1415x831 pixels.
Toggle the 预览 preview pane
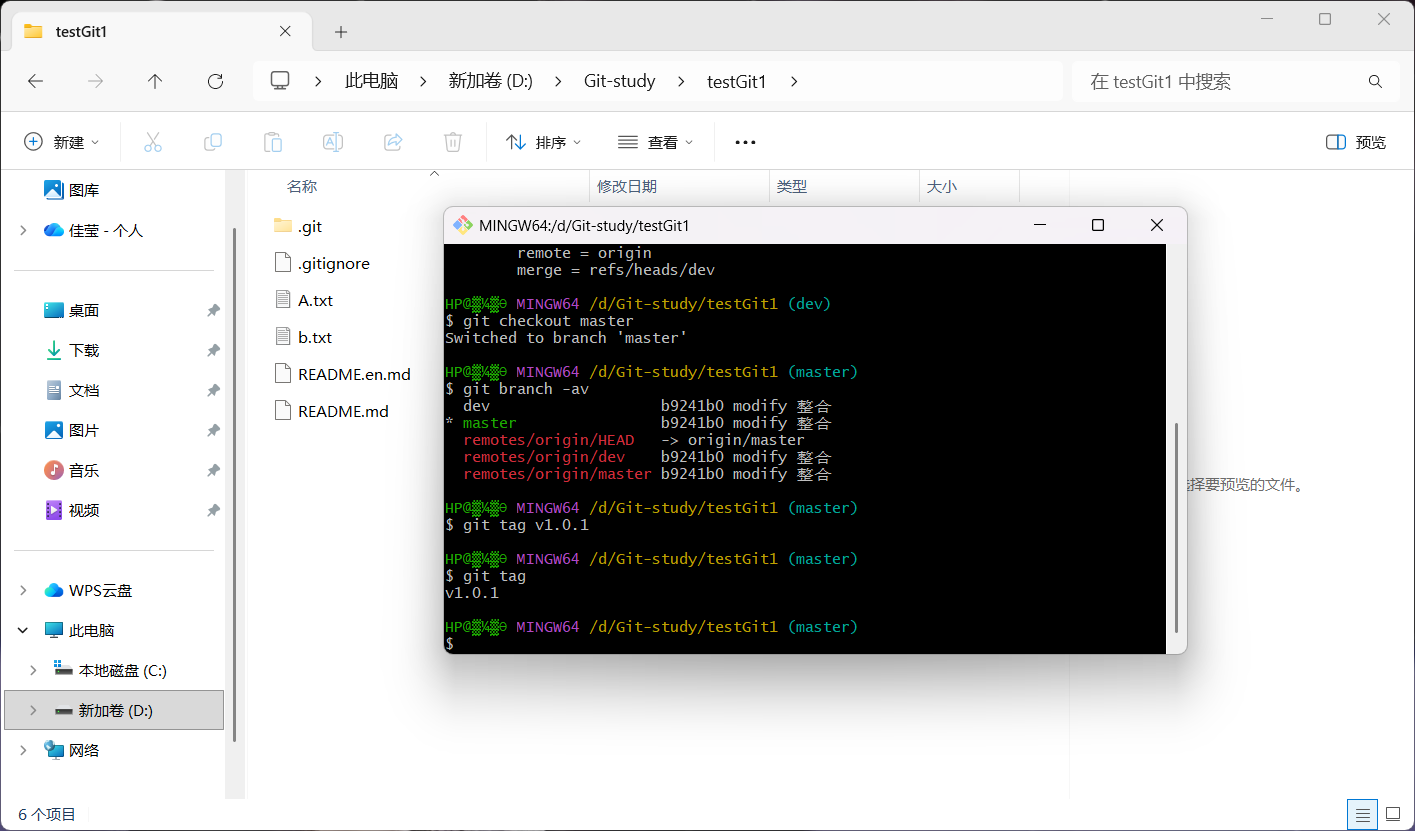pos(1356,142)
